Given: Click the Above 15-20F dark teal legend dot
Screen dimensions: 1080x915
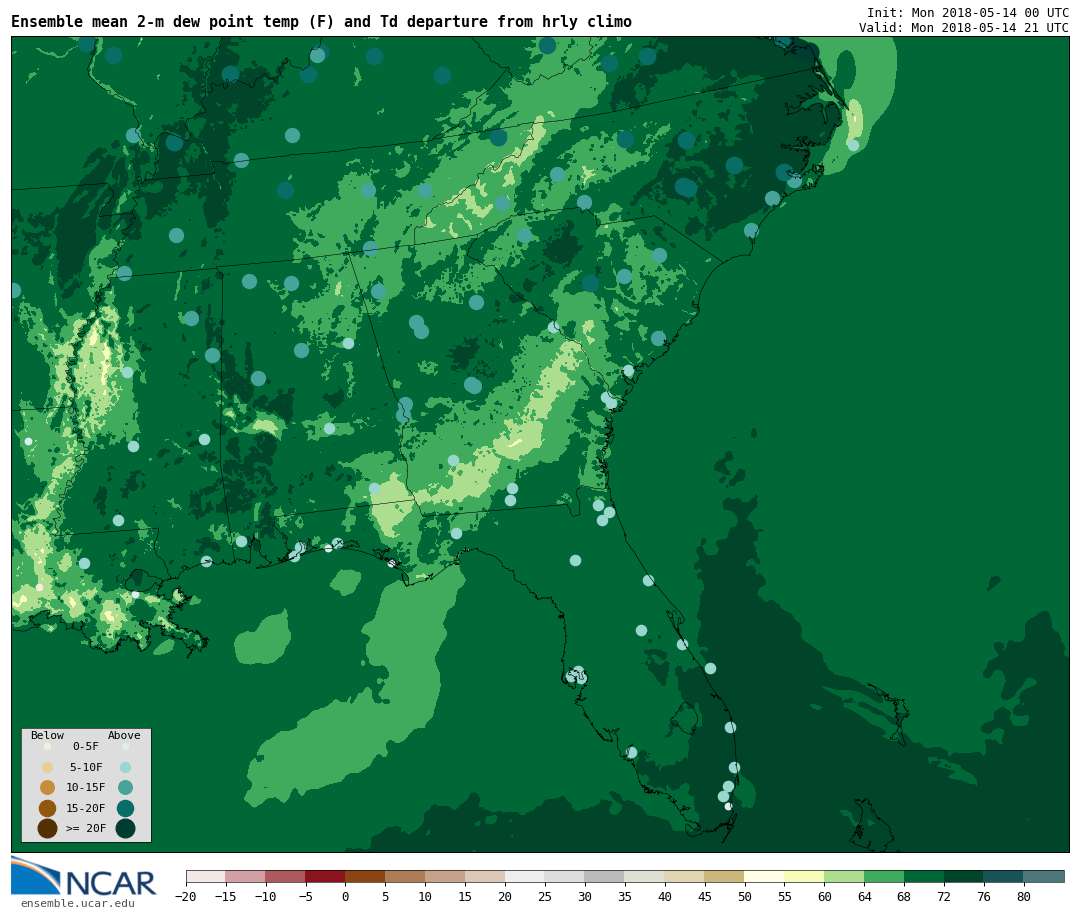Looking at the screenshot, I should (x=125, y=808).
